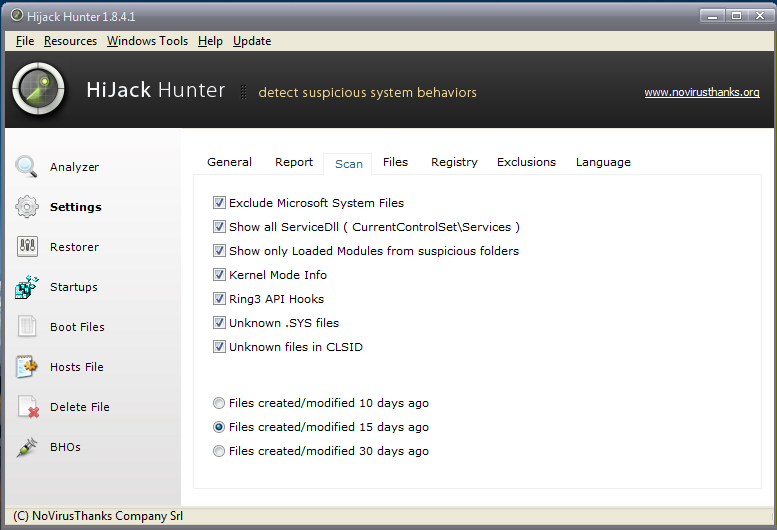Screen dimensions: 777x530
Task: Click the Hijack Hunter 1.8.4.1 title text
Action: click(81, 17)
